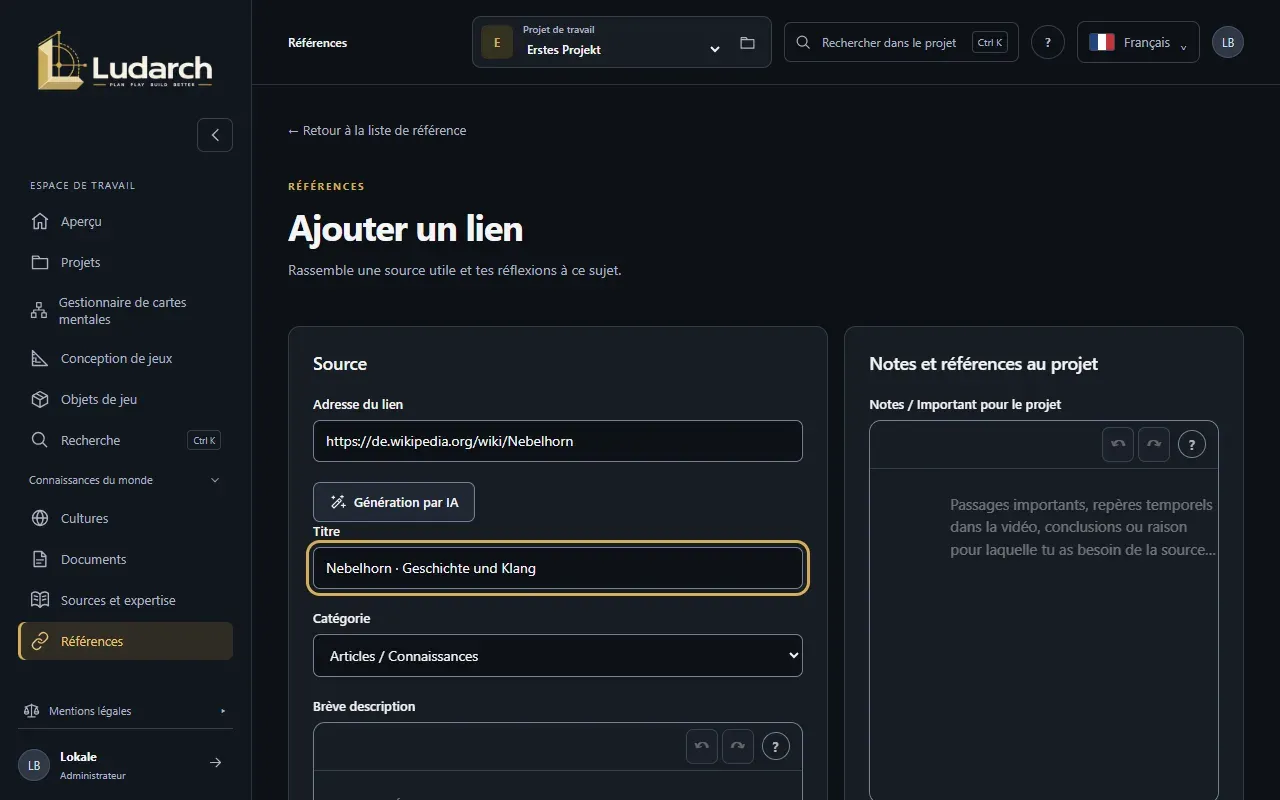Click the Génération par IA button
This screenshot has width=1280, height=800.
click(394, 502)
